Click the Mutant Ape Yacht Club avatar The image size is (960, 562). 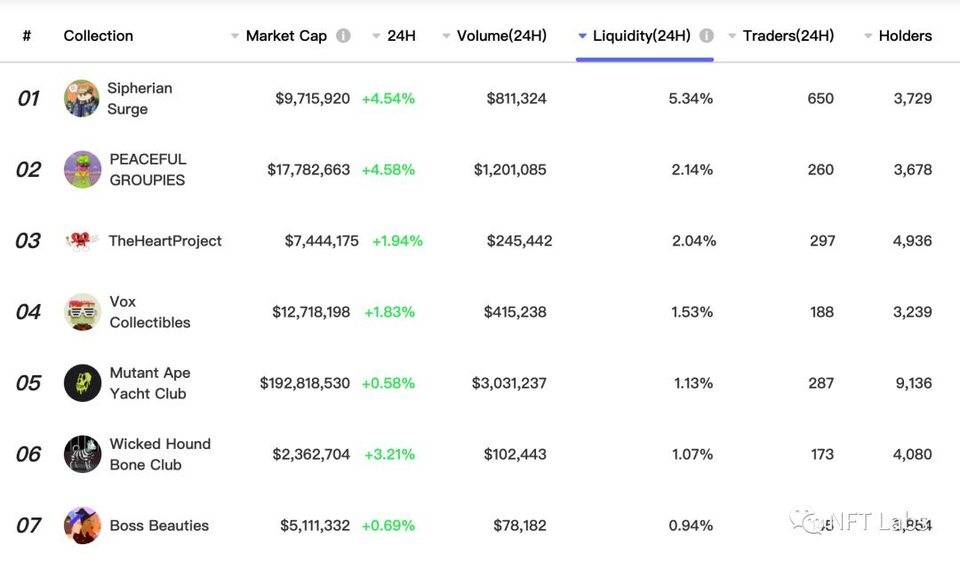coord(82,383)
